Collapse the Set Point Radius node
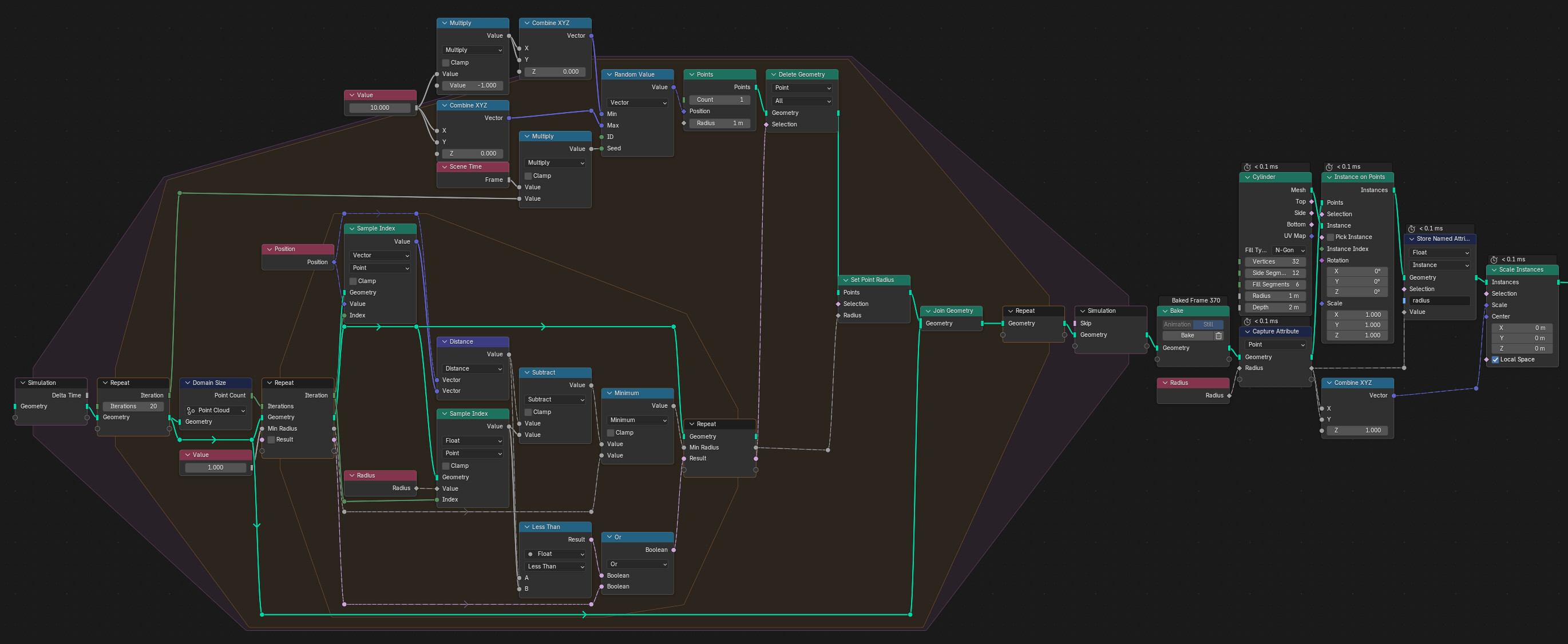1568x644 pixels. [x=844, y=280]
